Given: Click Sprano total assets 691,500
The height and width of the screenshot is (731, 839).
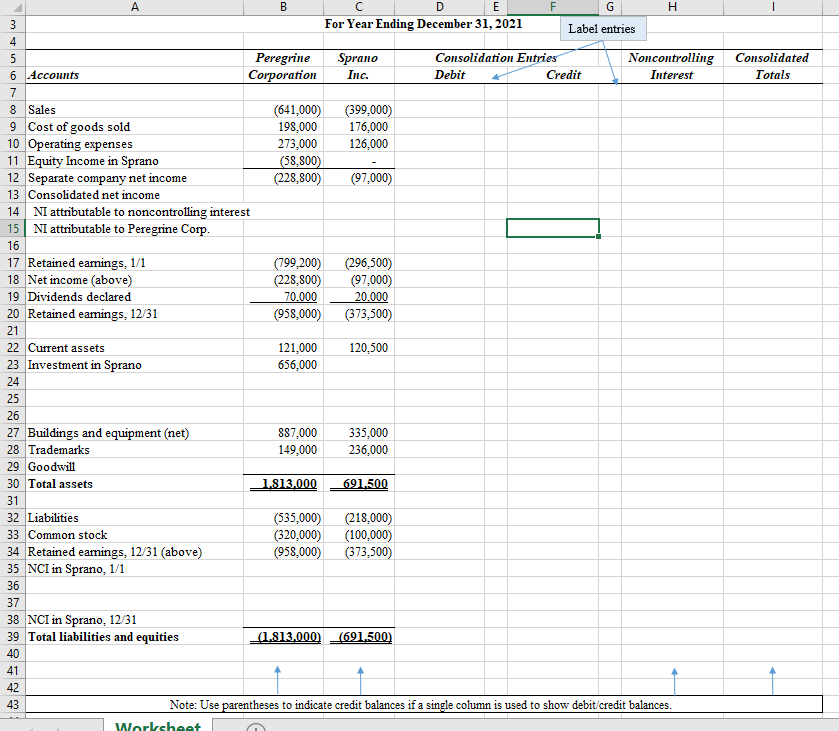Looking at the screenshot, I should pyautogui.click(x=365, y=484).
